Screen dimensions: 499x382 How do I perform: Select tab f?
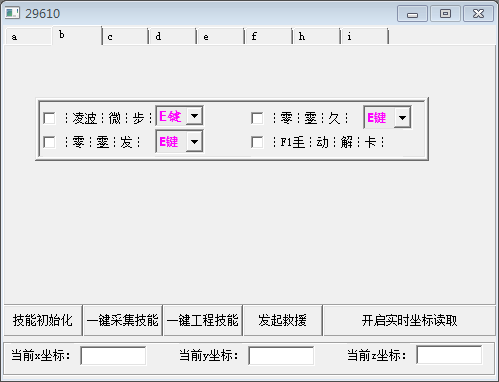pos(268,36)
